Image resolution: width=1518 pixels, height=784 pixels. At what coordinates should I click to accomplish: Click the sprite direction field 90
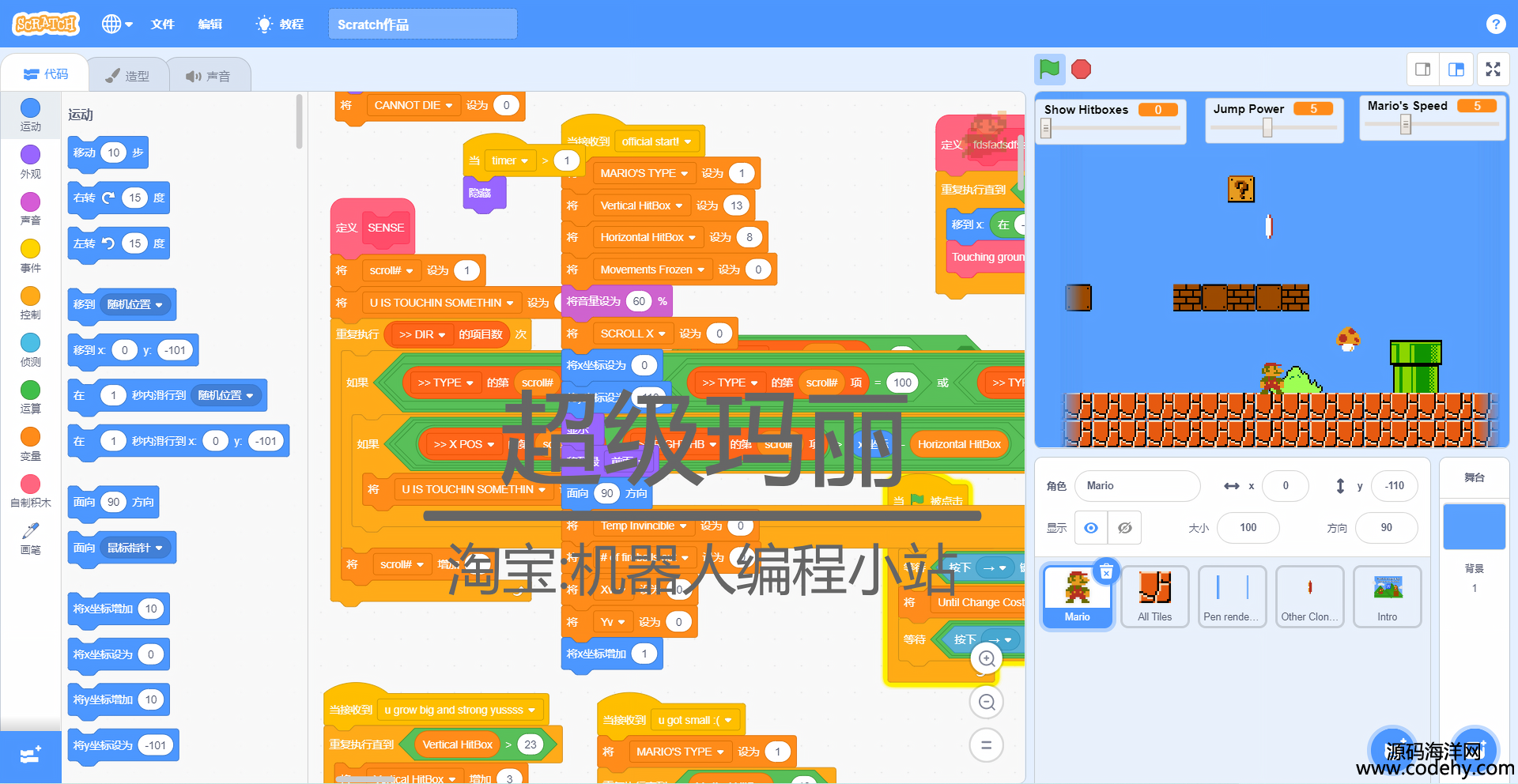[x=1386, y=527]
